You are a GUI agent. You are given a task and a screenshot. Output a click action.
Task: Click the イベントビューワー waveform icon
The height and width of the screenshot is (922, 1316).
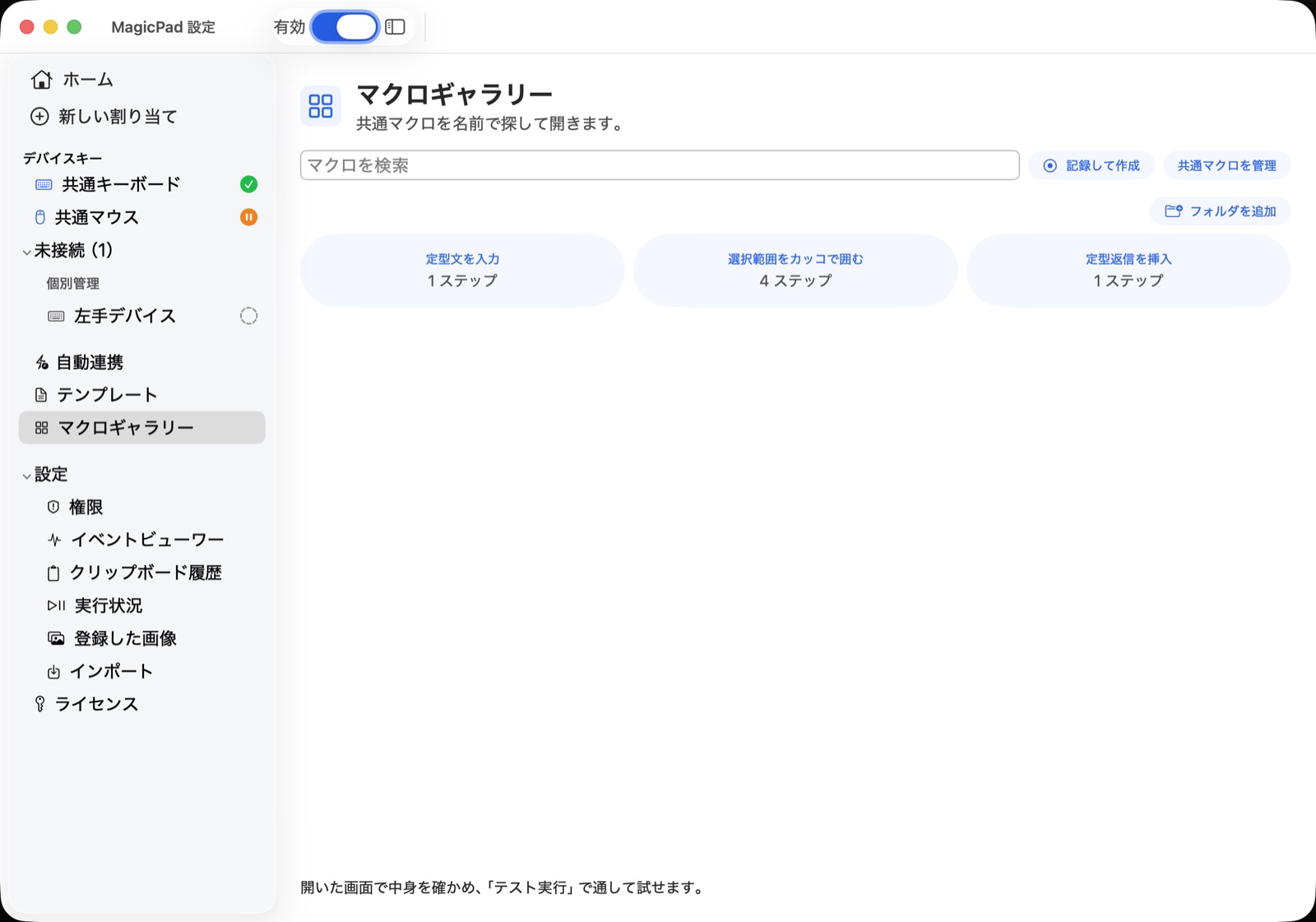(x=54, y=540)
